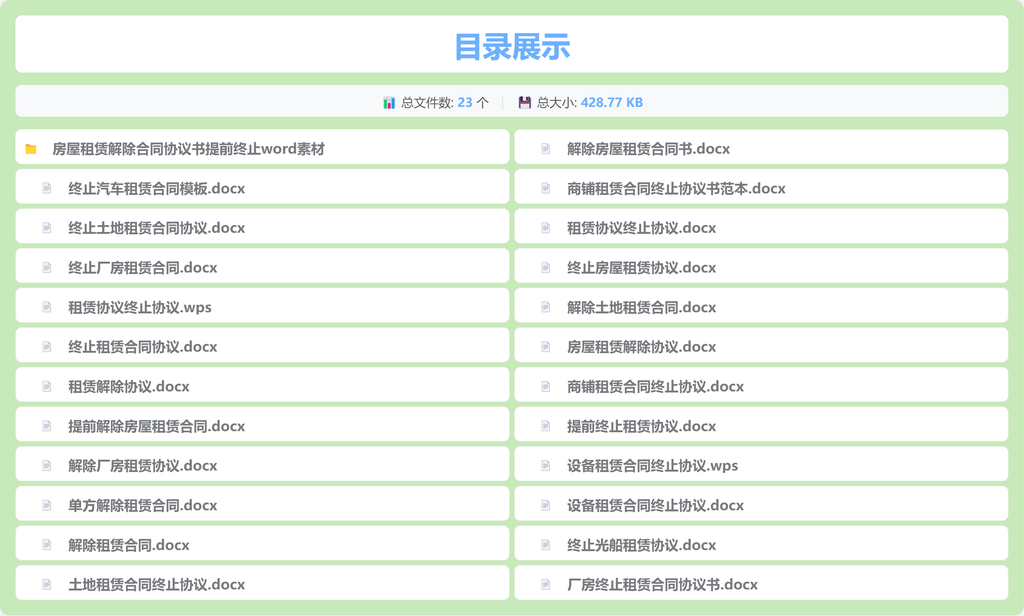1024x616 pixels.
Task: Click the file icon beside 解除土地租赁合同.docx
Action: [x=545, y=307]
